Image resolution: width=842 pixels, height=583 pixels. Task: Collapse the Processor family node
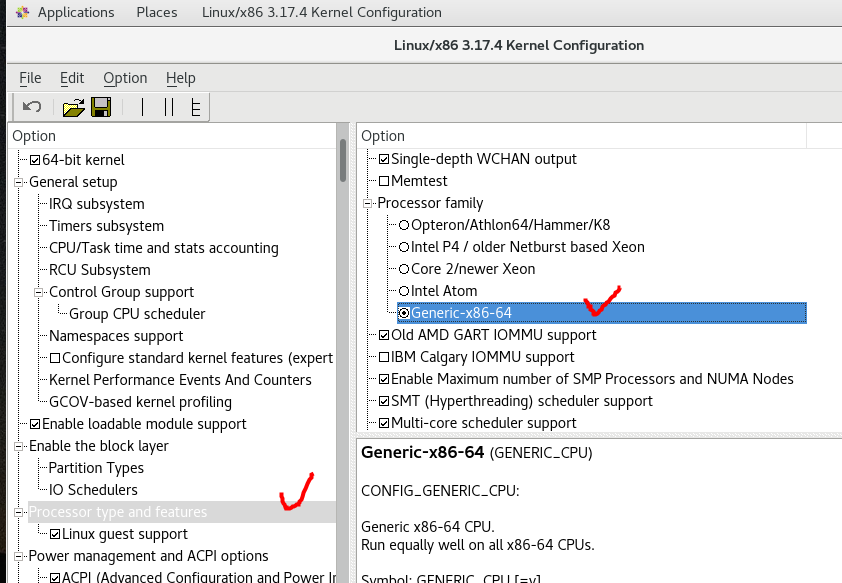coord(367,203)
